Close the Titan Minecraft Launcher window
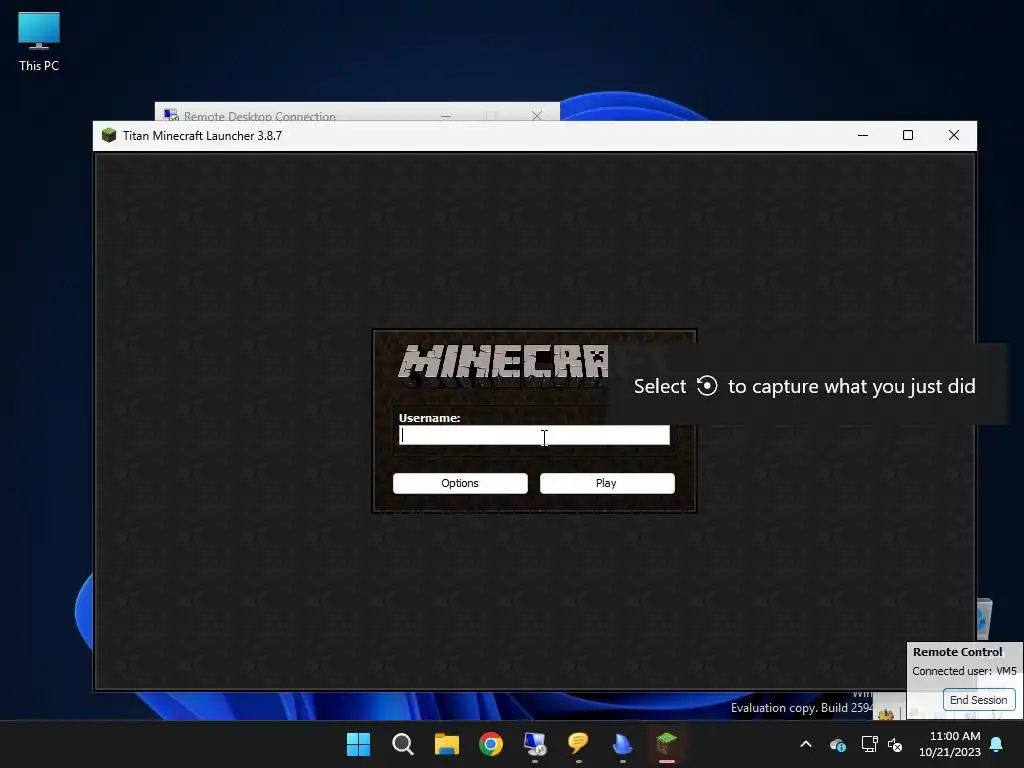 coord(953,135)
